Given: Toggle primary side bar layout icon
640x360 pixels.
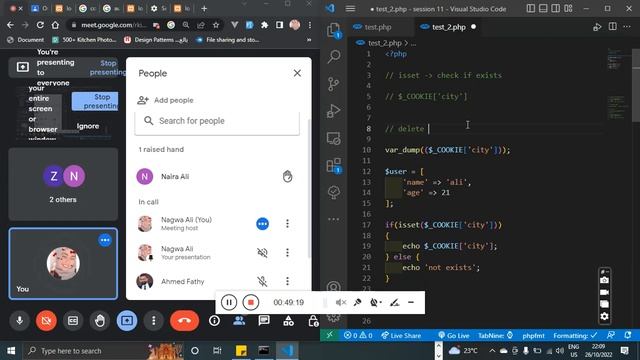Looking at the screenshot, I should (x=531, y=8).
